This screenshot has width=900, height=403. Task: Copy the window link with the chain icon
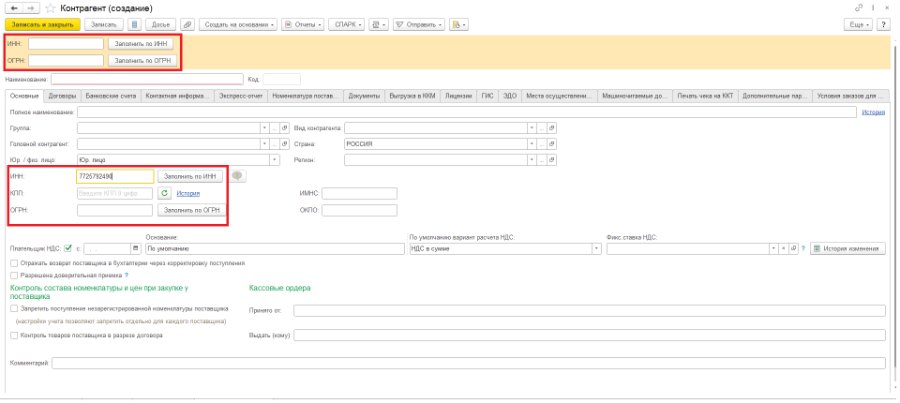pos(859,8)
